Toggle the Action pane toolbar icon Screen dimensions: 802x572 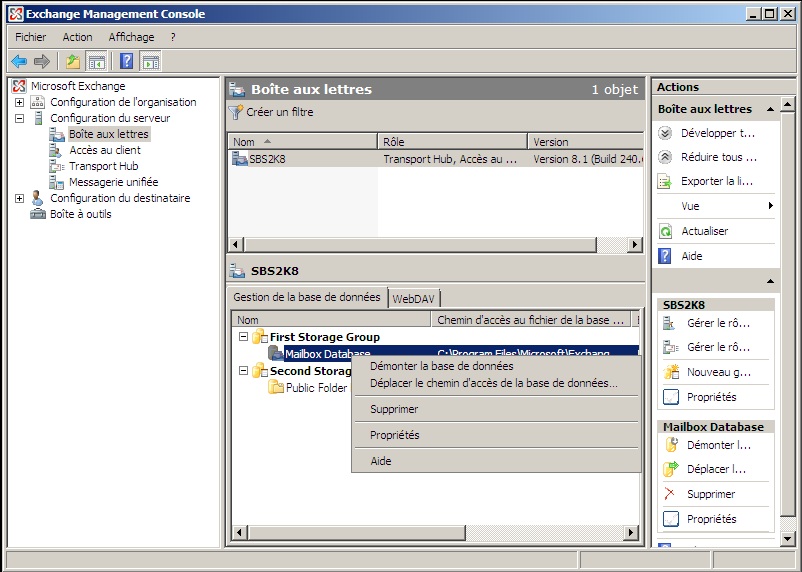click(150, 62)
